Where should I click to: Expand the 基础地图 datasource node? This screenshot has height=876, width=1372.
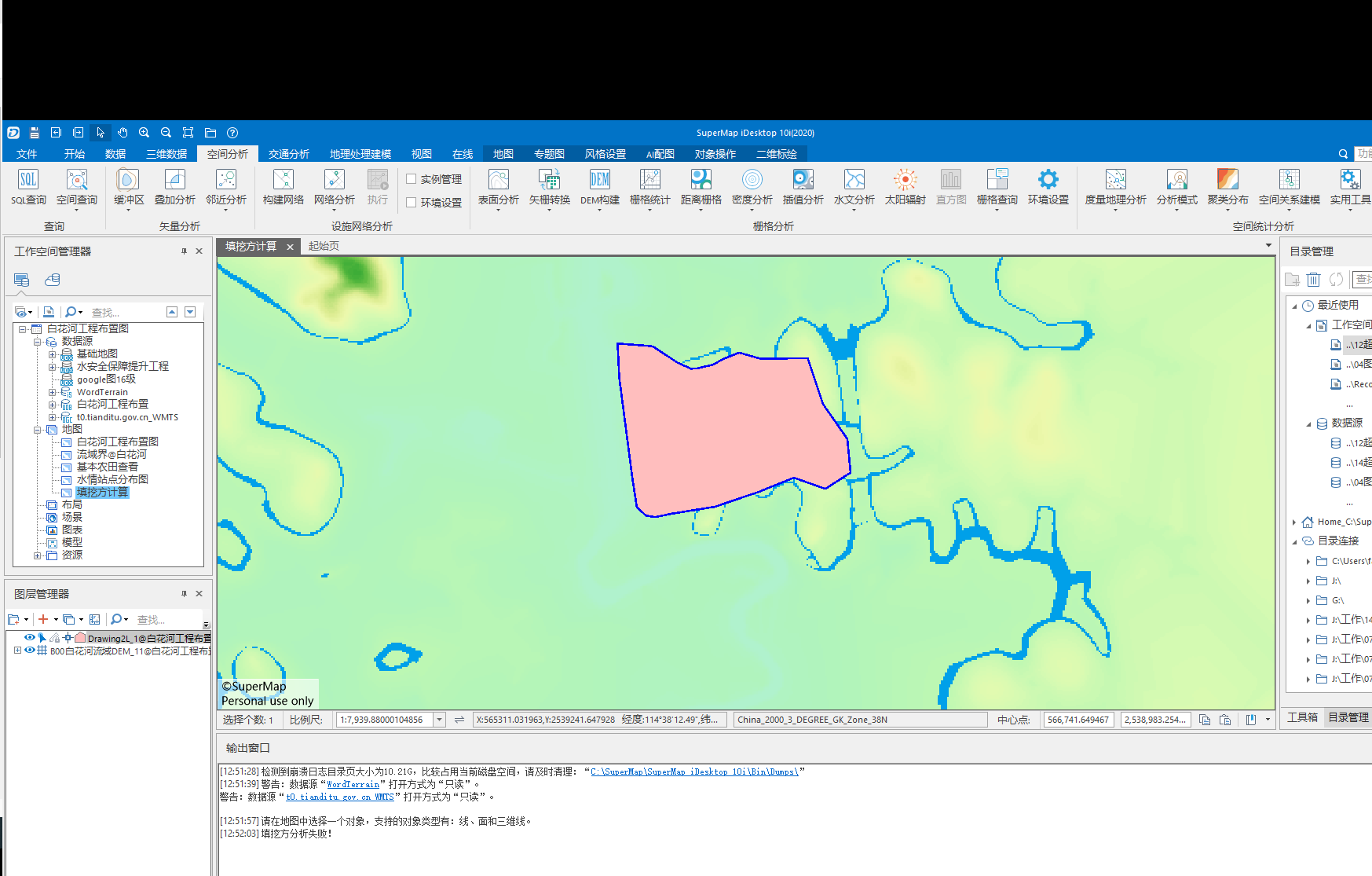click(52, 354)
